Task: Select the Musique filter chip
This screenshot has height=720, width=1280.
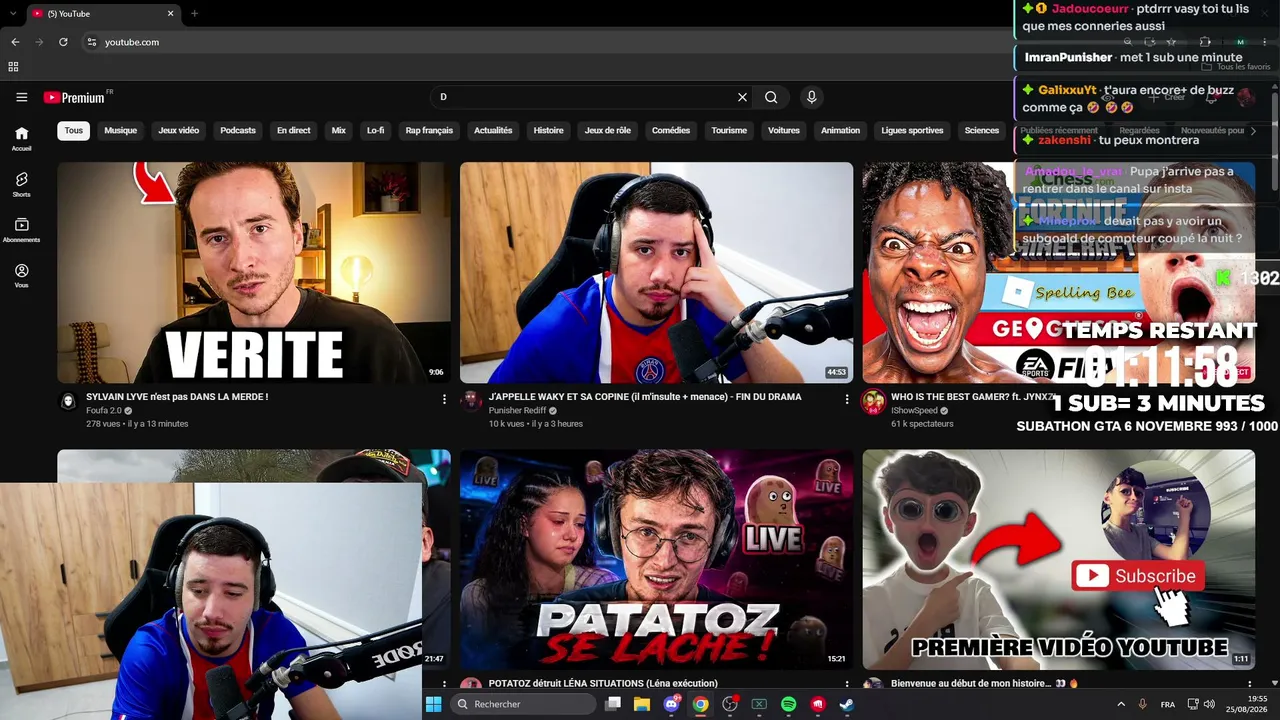Action: (x=121, y=130)
